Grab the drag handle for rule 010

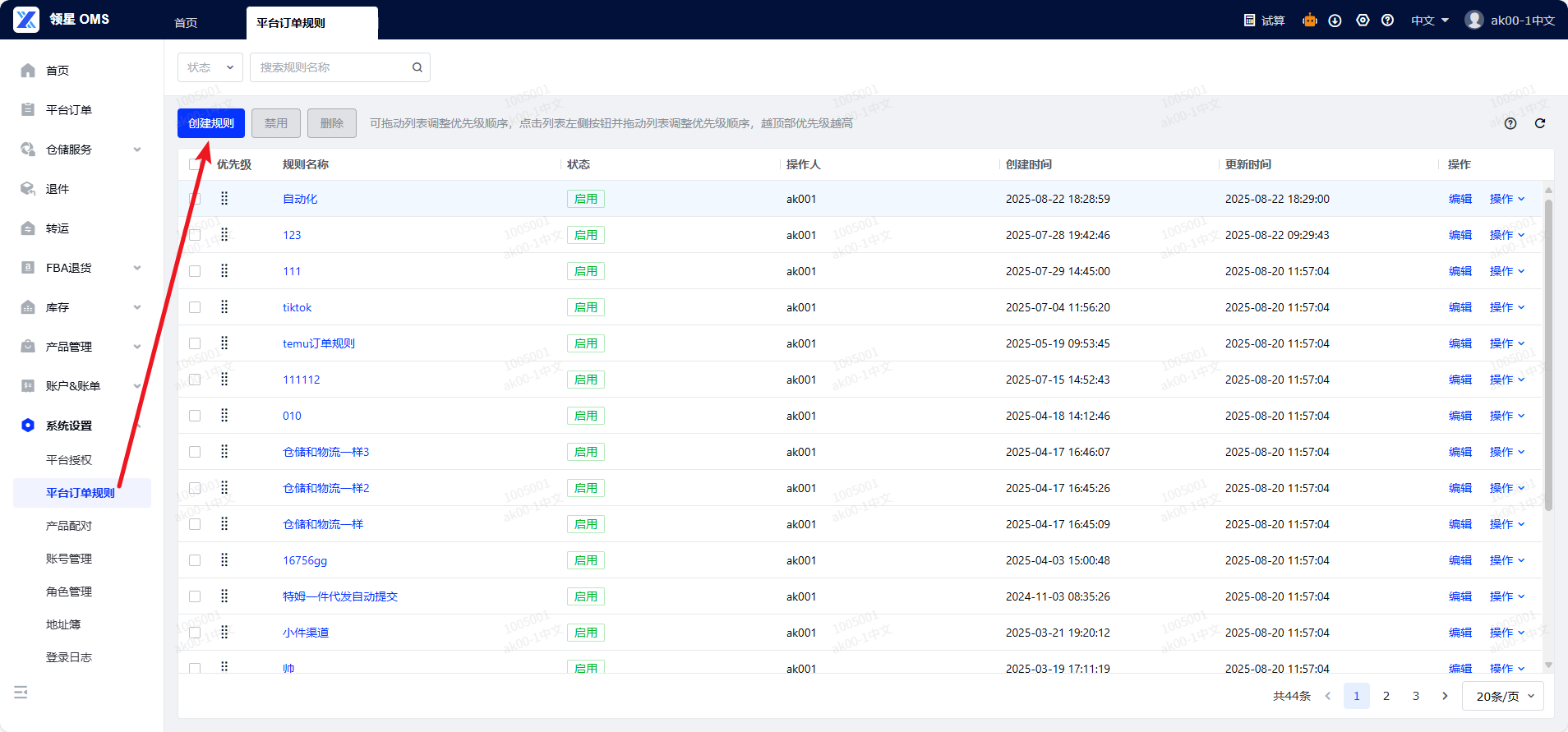point(224,416)
